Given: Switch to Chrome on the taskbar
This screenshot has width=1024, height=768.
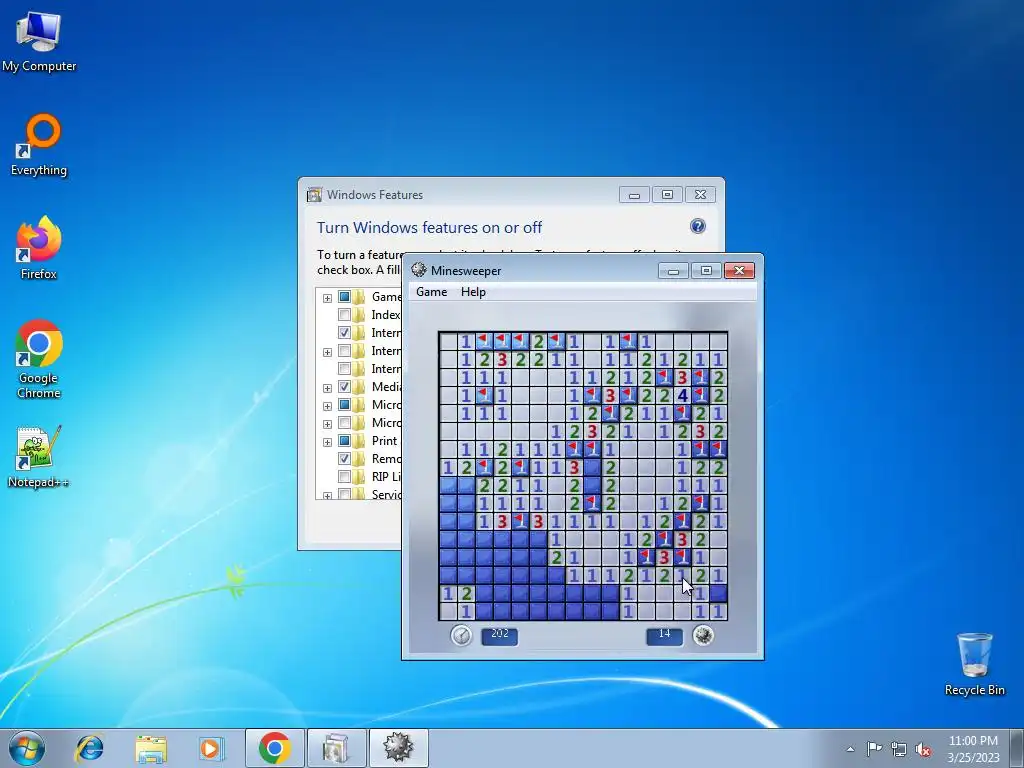Looking at the screenshot, I should tap(274, 748).
